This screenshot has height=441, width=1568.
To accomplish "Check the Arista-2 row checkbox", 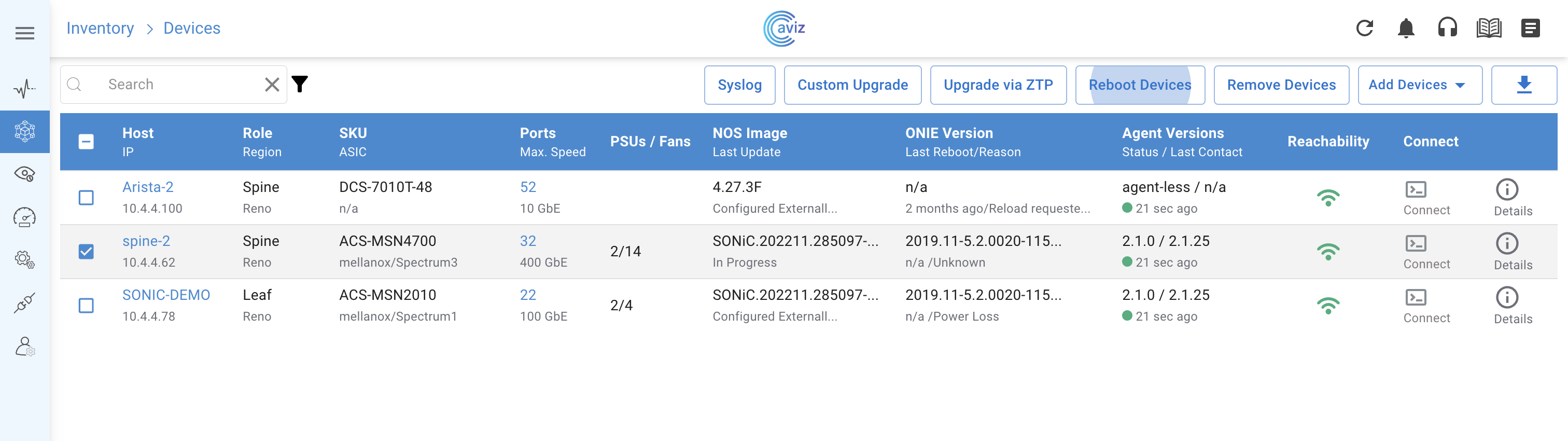I will pyautogui.click(x=87, y=198).
